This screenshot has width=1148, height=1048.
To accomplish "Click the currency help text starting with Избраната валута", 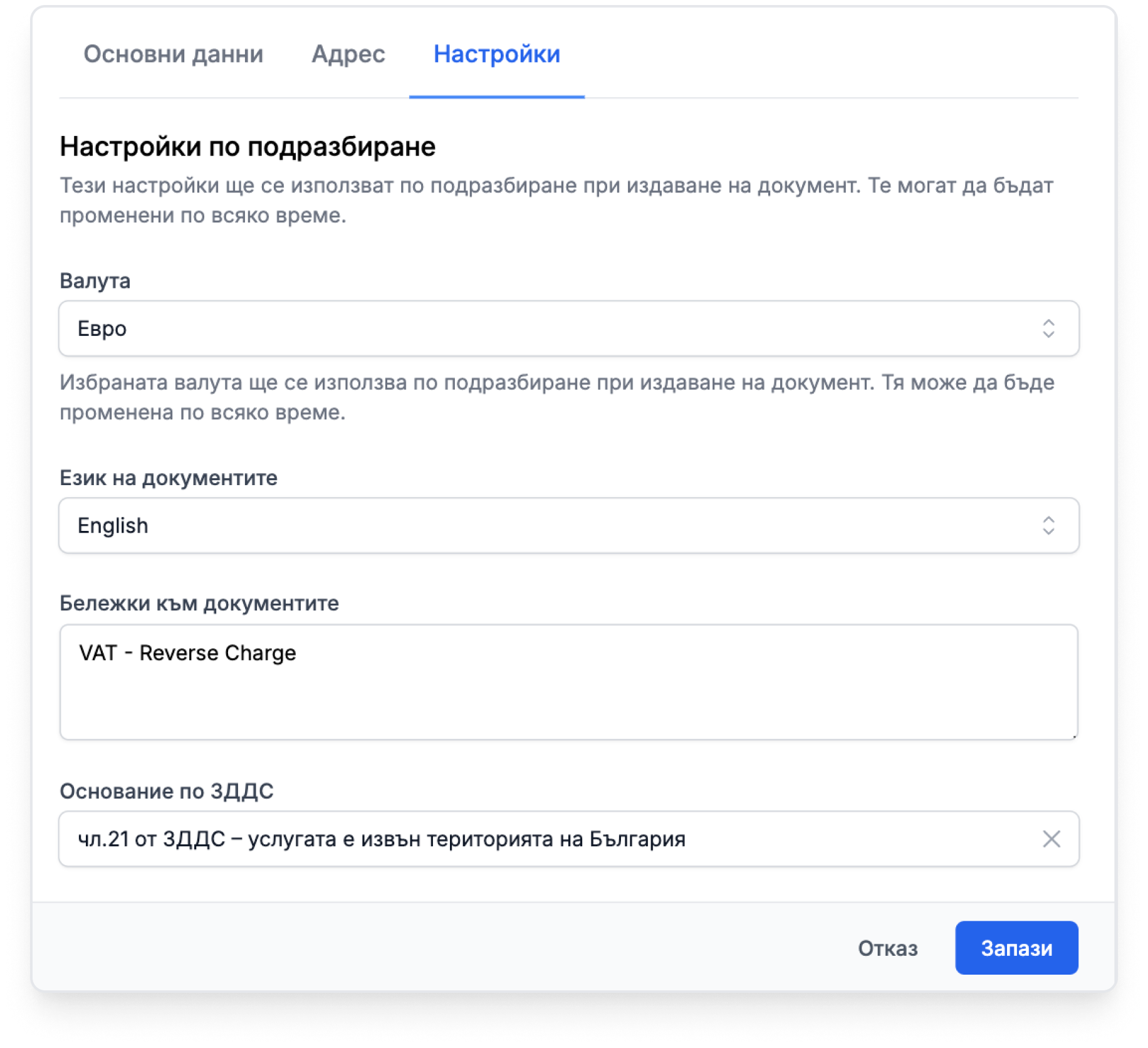I will pyautogui.click(x=556, y=397).
